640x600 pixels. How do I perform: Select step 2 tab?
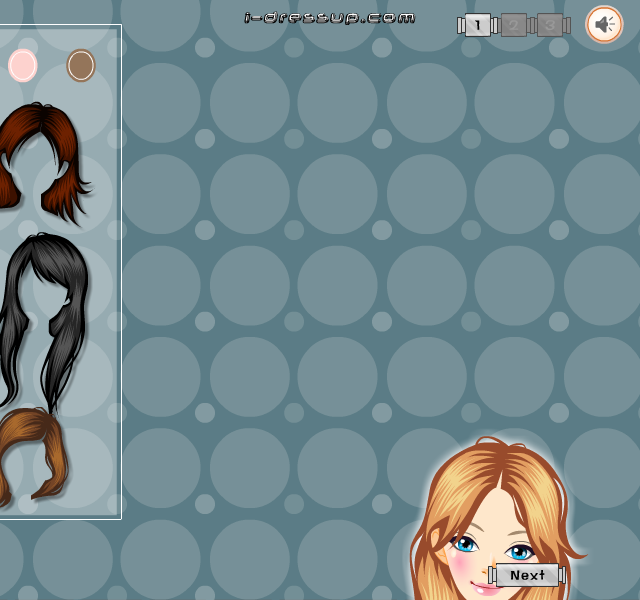[x=513, y=25]
